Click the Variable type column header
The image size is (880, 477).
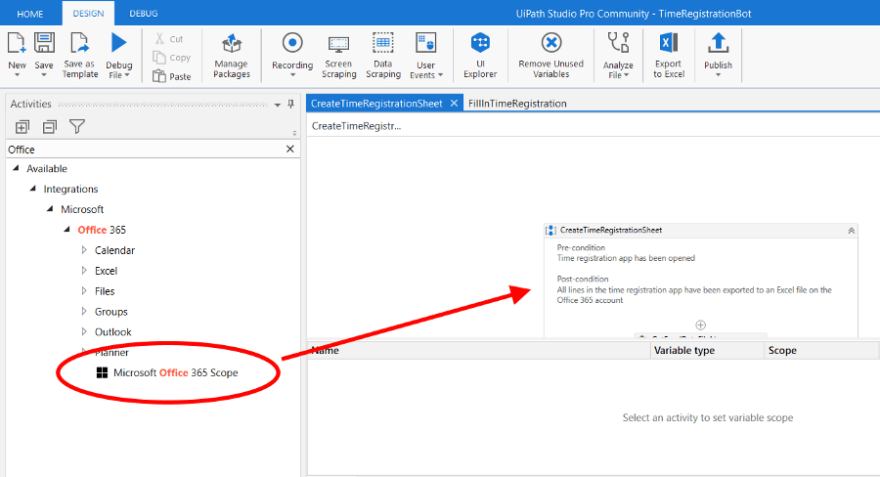[707, 351]
